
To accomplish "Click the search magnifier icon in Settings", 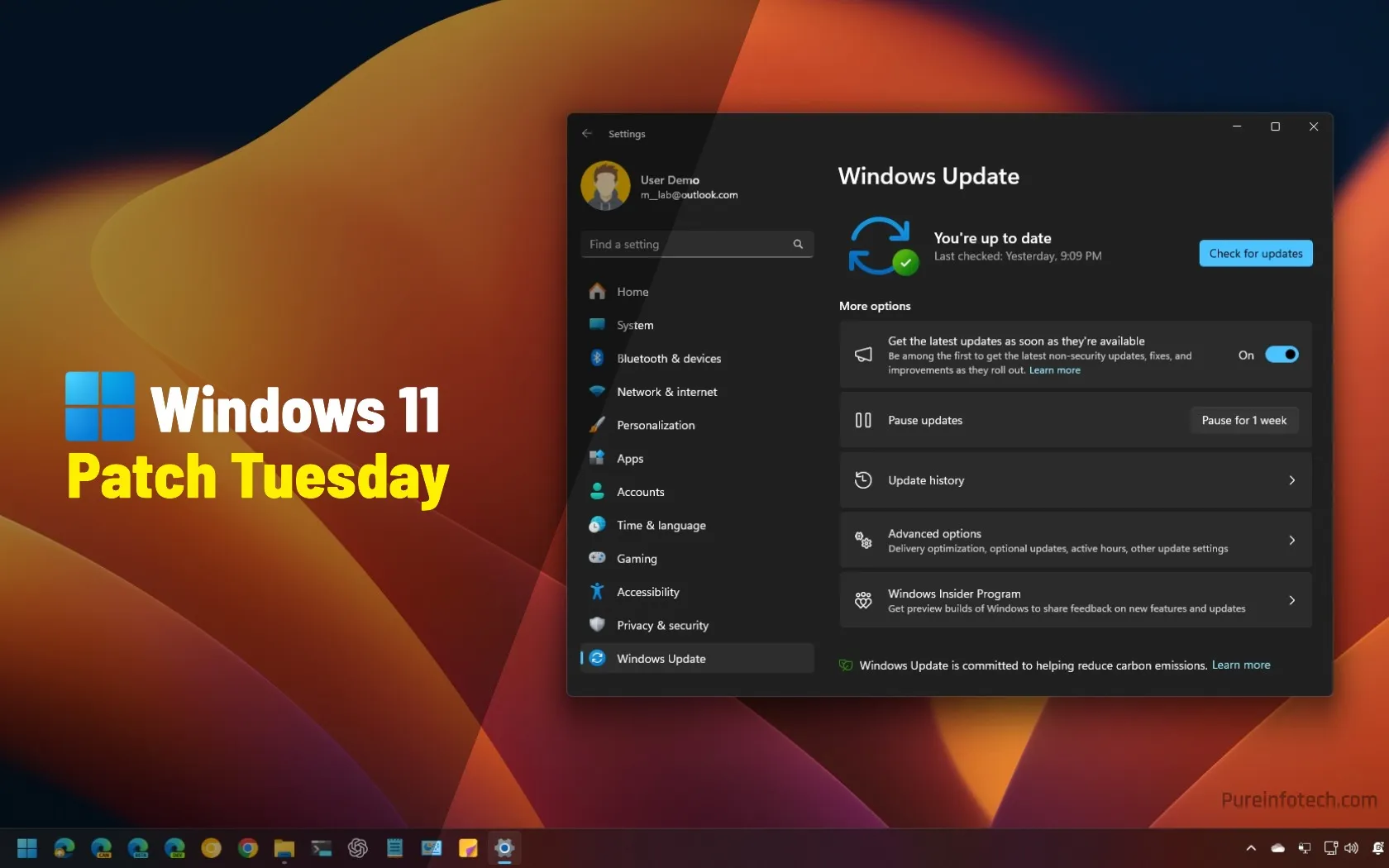I will [798, 244].
